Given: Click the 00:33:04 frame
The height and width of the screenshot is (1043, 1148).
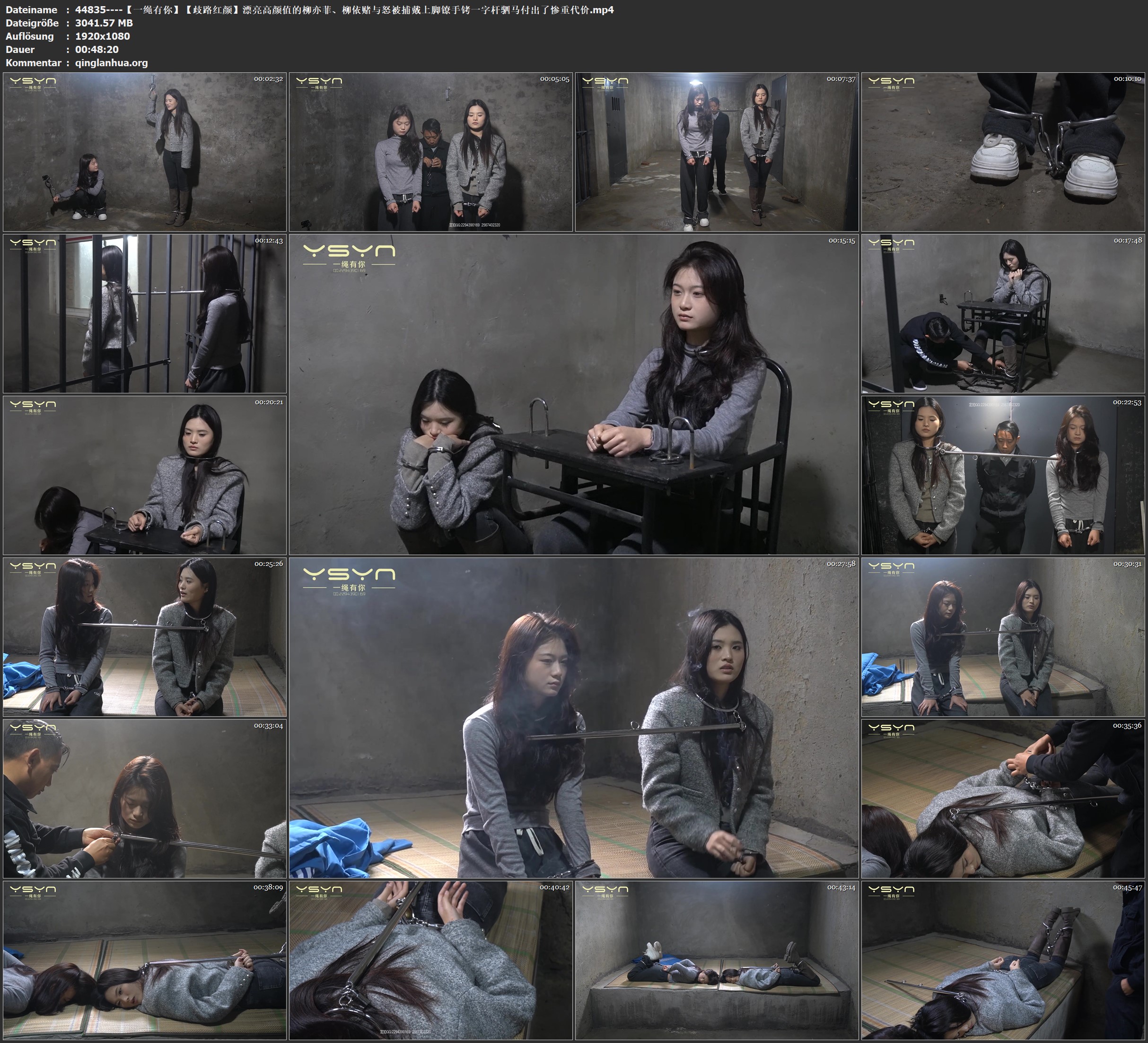Looking at the screenshot, I should coord(145,798).
